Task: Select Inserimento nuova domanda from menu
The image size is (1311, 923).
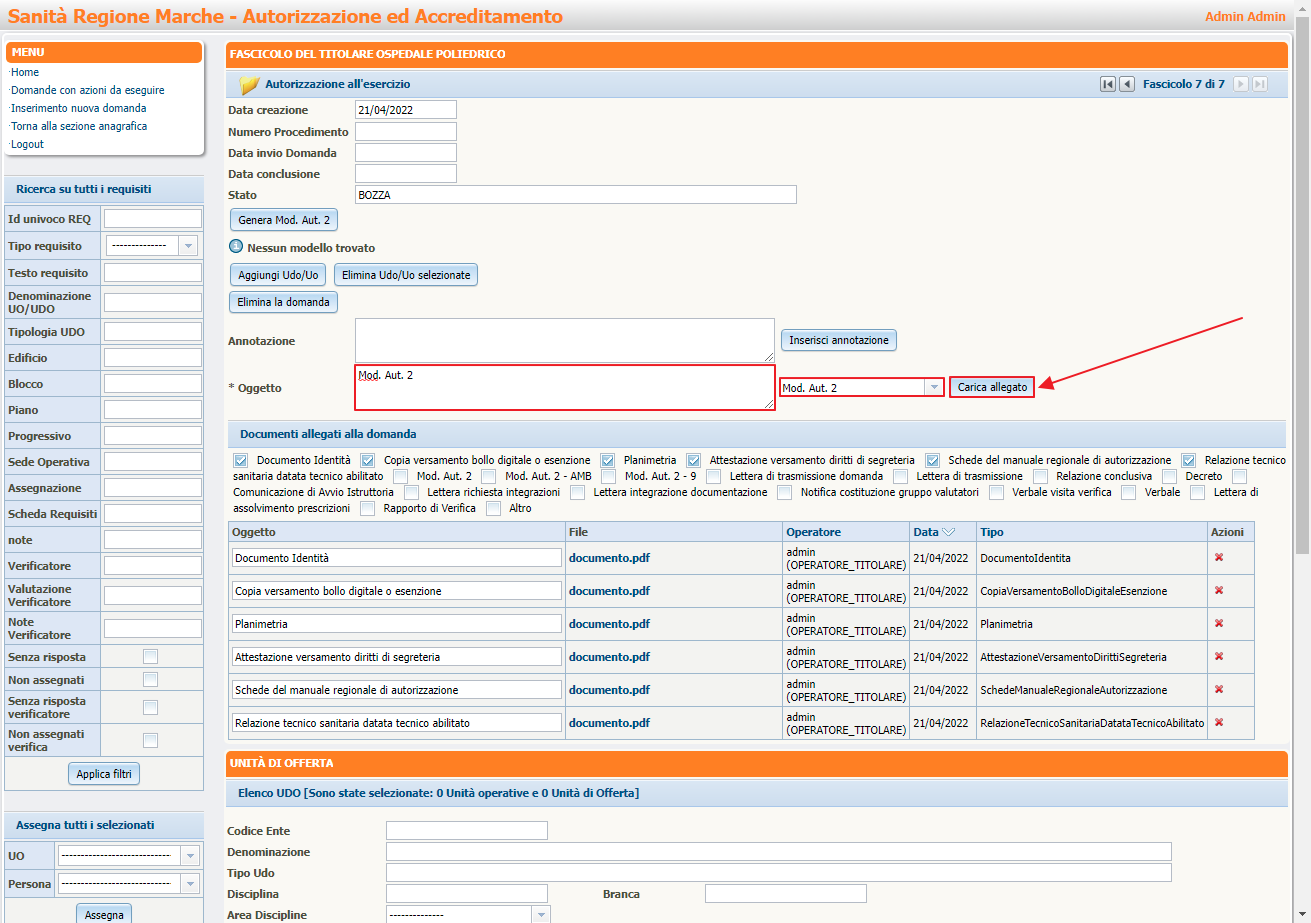Action: (79, 108)
